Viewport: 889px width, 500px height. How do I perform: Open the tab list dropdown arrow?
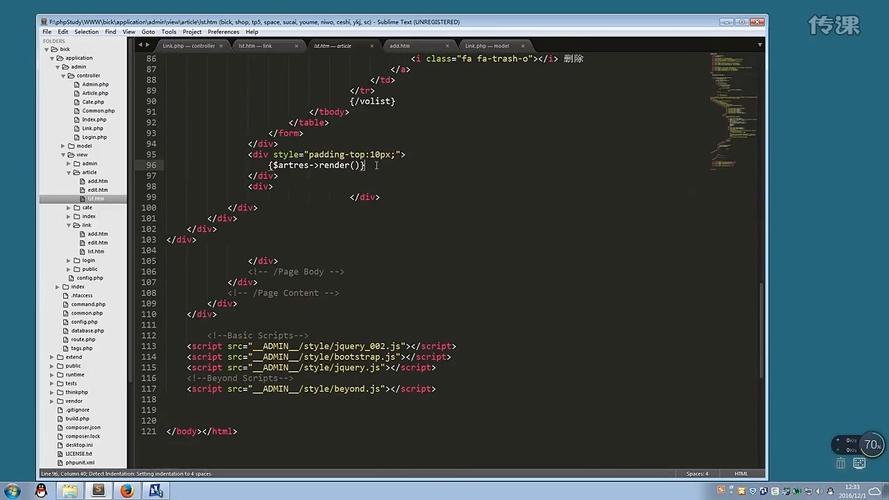760,46
